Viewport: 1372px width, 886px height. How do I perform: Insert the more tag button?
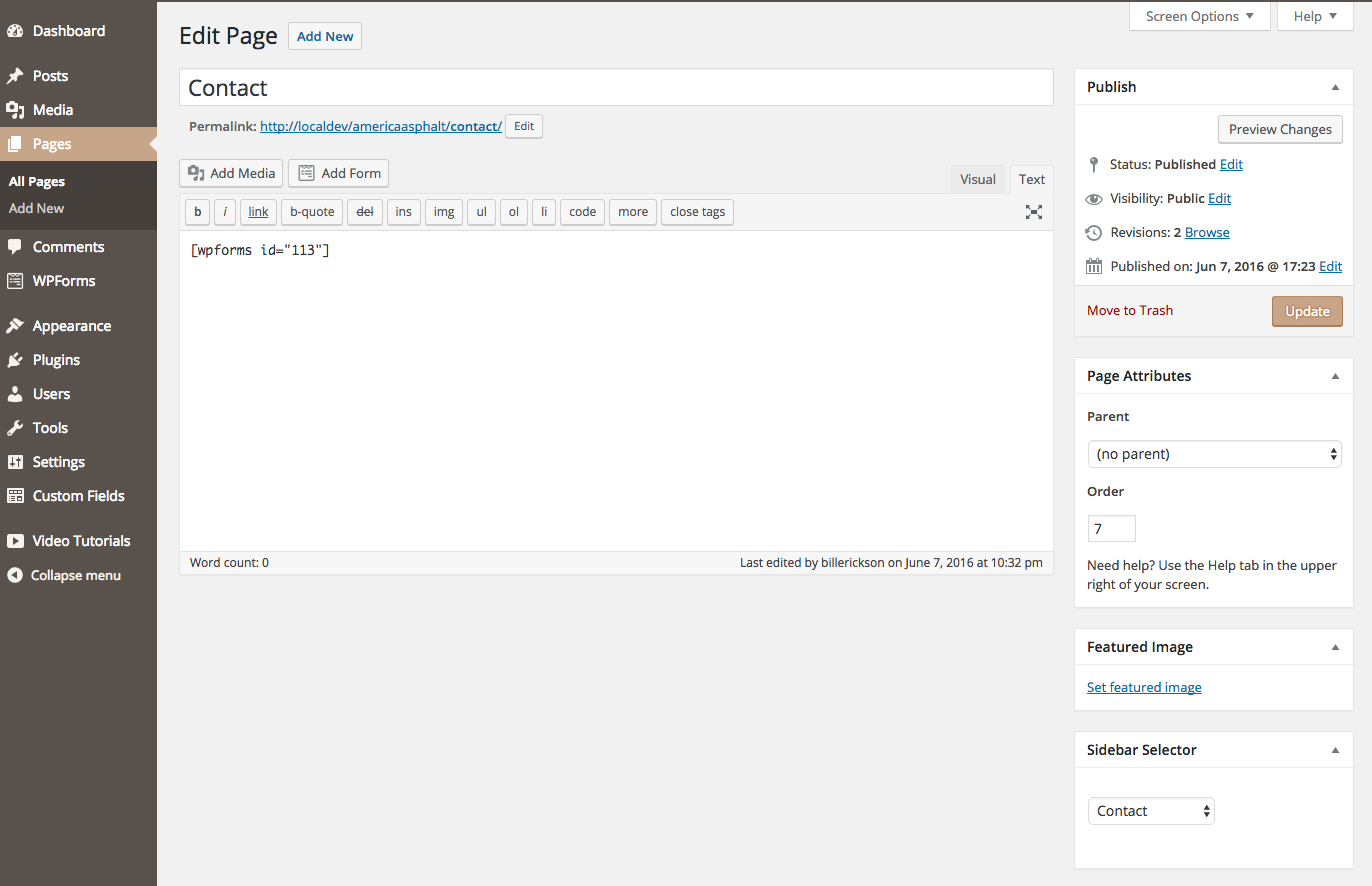coord(633,212)
